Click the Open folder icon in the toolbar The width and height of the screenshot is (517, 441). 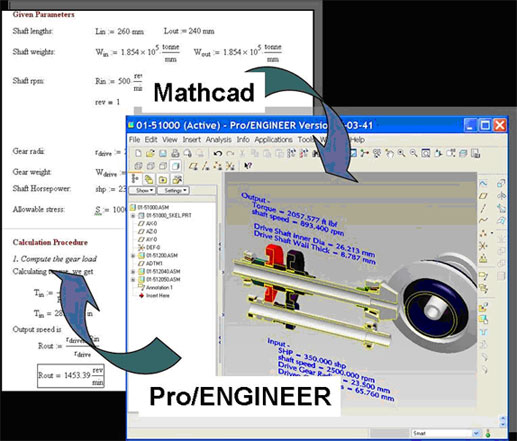pos(151,153)
